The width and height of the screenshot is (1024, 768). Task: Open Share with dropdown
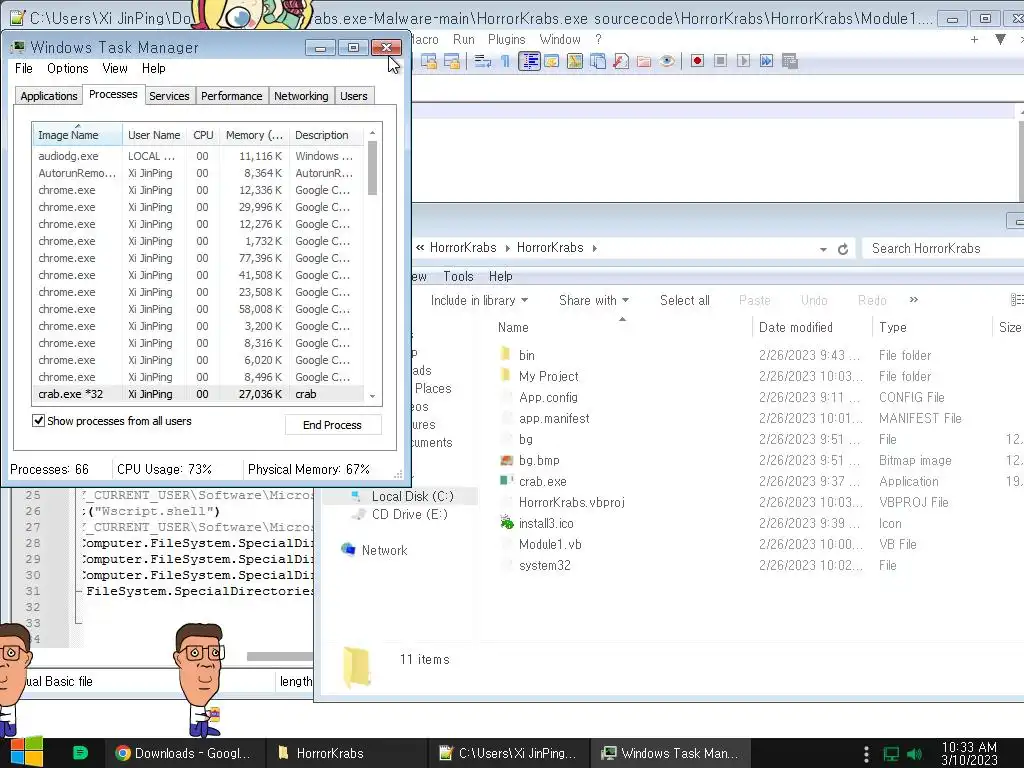[594, 300]
